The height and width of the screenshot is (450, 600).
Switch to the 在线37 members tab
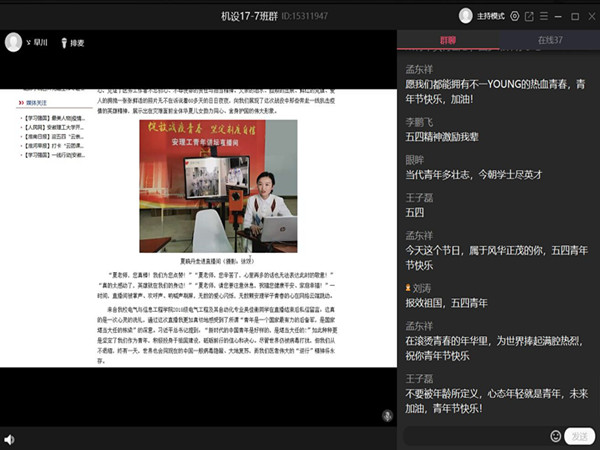[549, 40]
